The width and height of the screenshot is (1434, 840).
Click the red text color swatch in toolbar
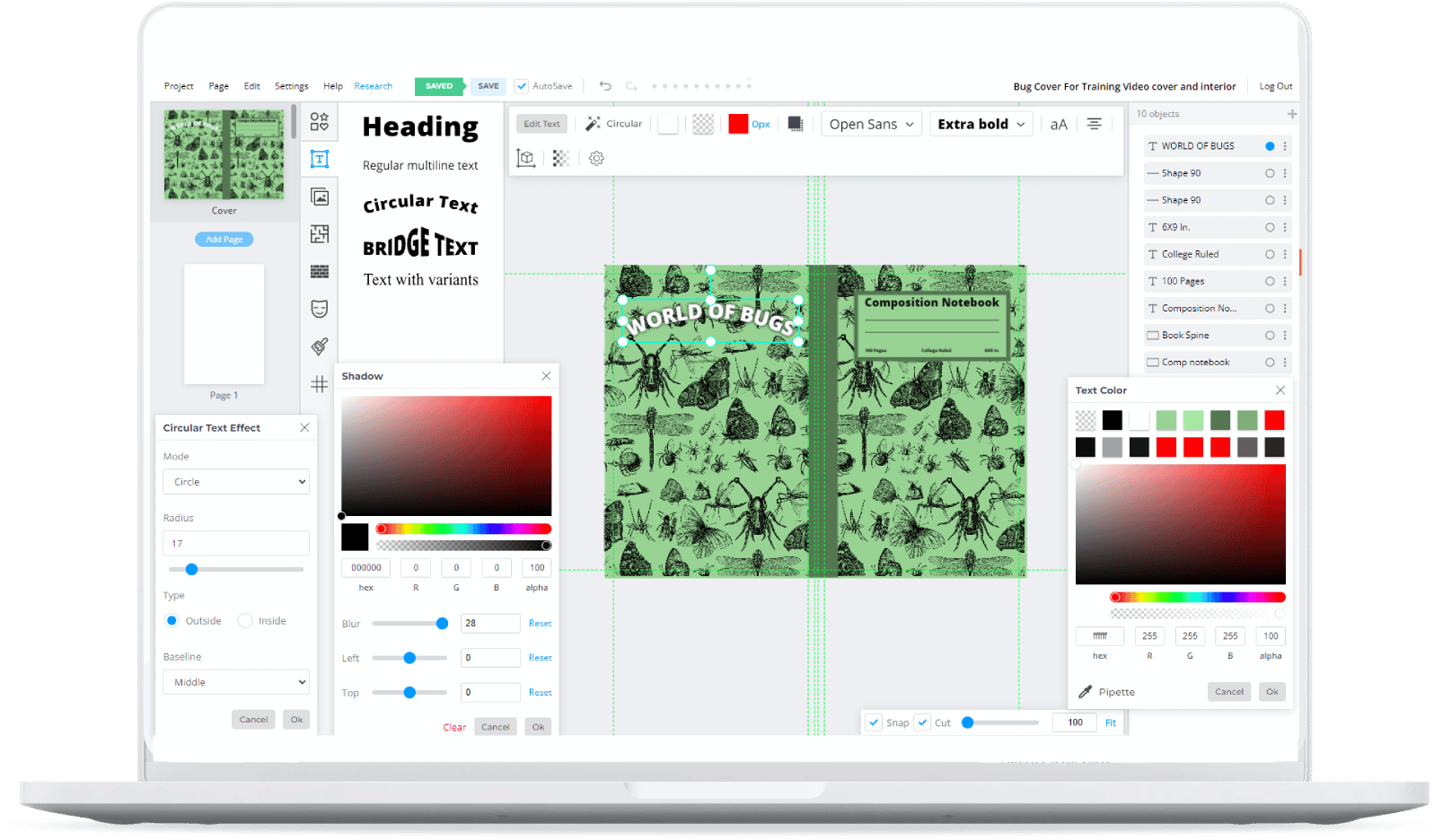click(x=738, y=124)
